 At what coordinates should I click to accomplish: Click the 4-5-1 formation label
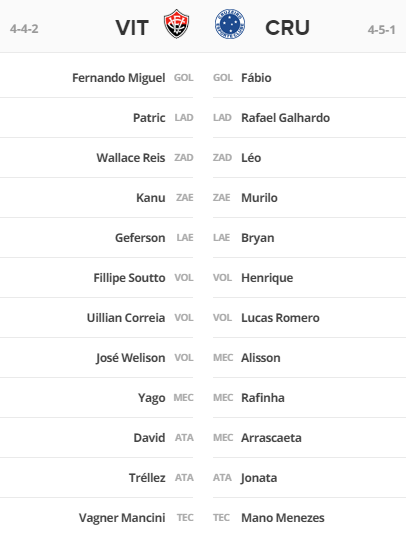click(382, 30)
